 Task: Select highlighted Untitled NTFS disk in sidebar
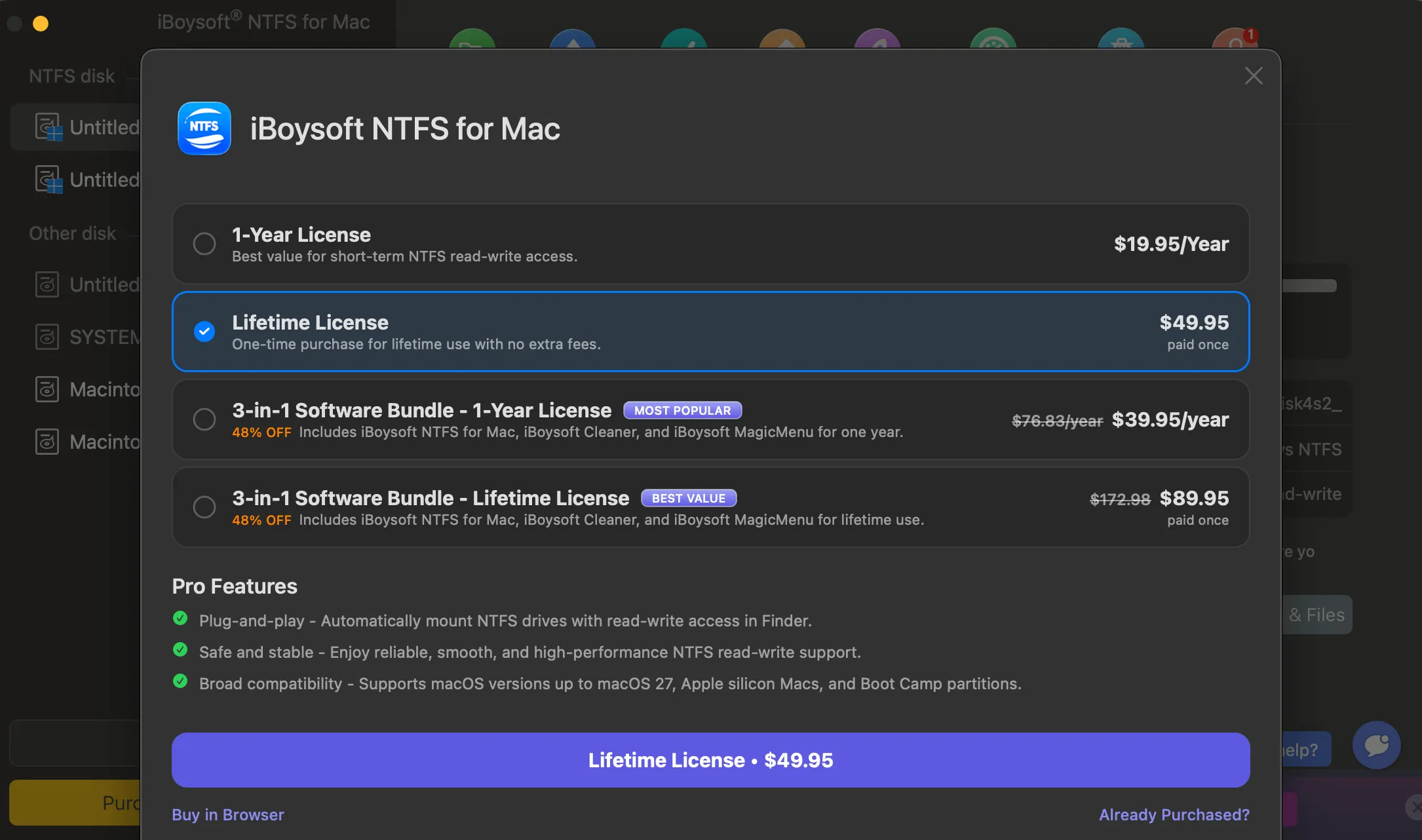[76, 127]
